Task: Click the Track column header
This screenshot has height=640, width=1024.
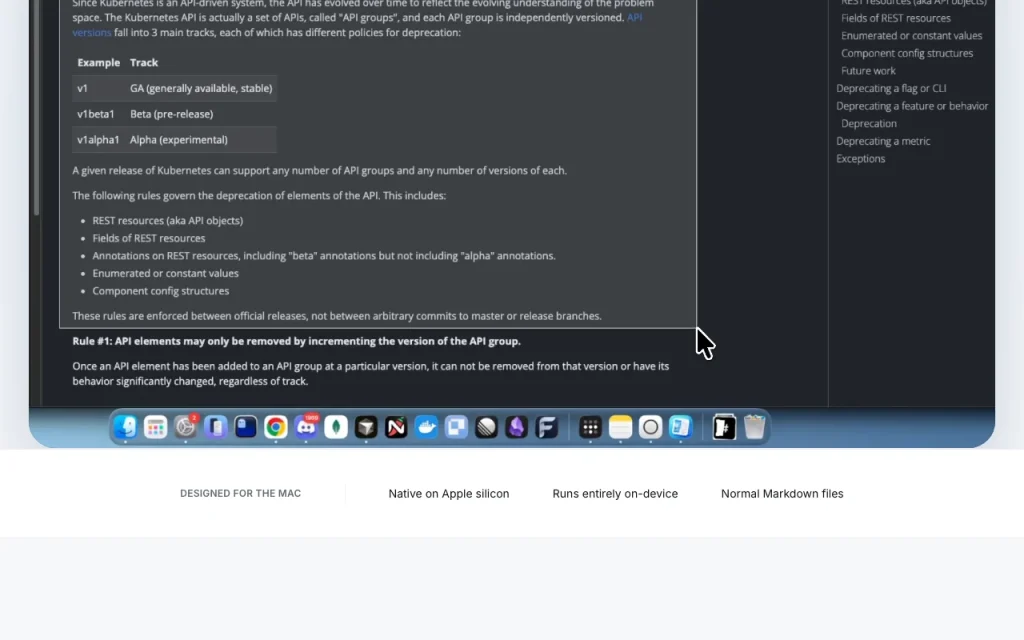Action: 144,63
